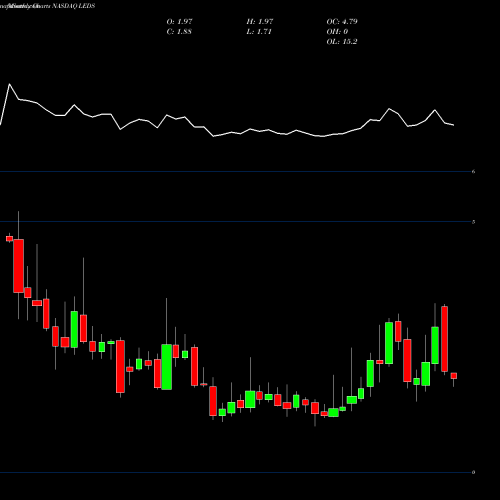
Task: Click the final small red candle at right edge
Action: (x=454, y=376)
